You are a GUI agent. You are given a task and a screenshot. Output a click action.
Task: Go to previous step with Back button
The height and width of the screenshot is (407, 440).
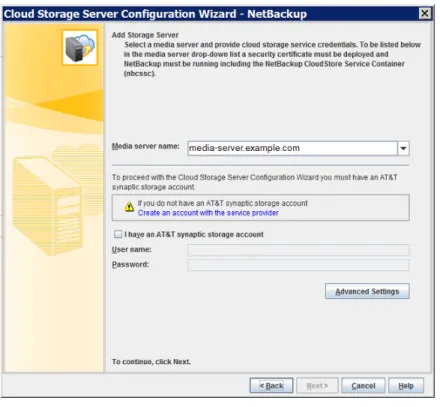pos(271,386)
